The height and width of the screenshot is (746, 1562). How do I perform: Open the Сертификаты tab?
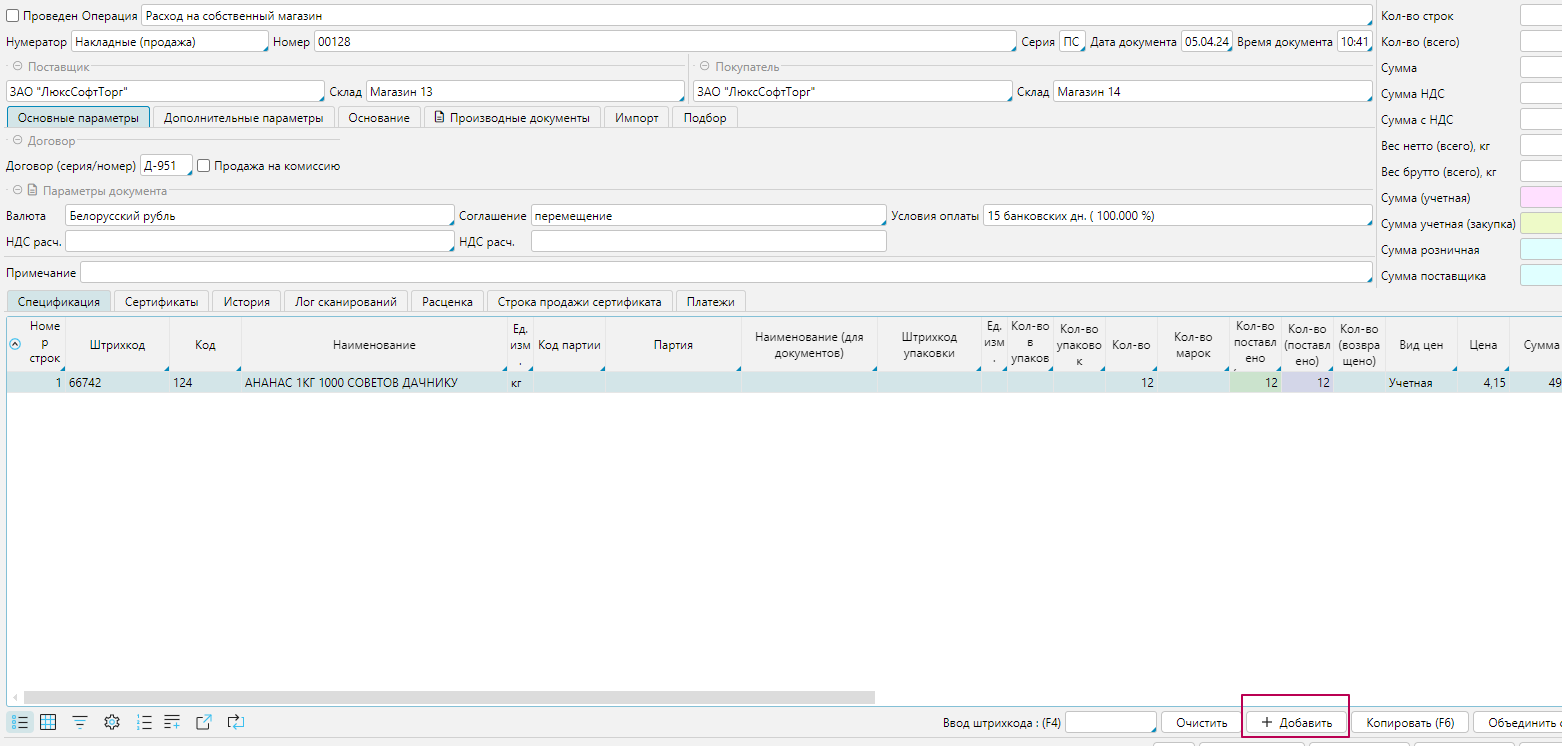[161, 301]
